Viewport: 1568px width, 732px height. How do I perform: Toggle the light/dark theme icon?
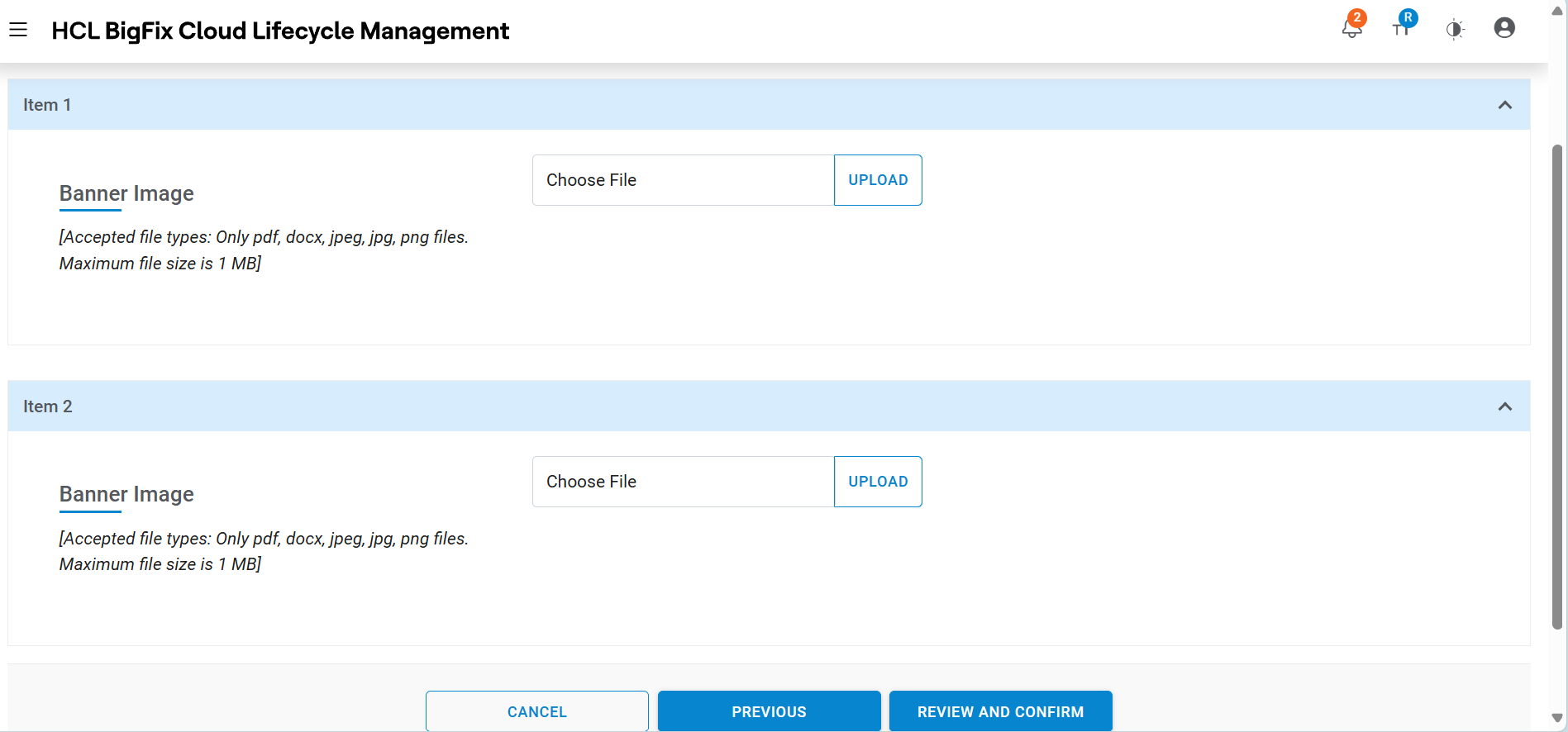(1455, 31)
